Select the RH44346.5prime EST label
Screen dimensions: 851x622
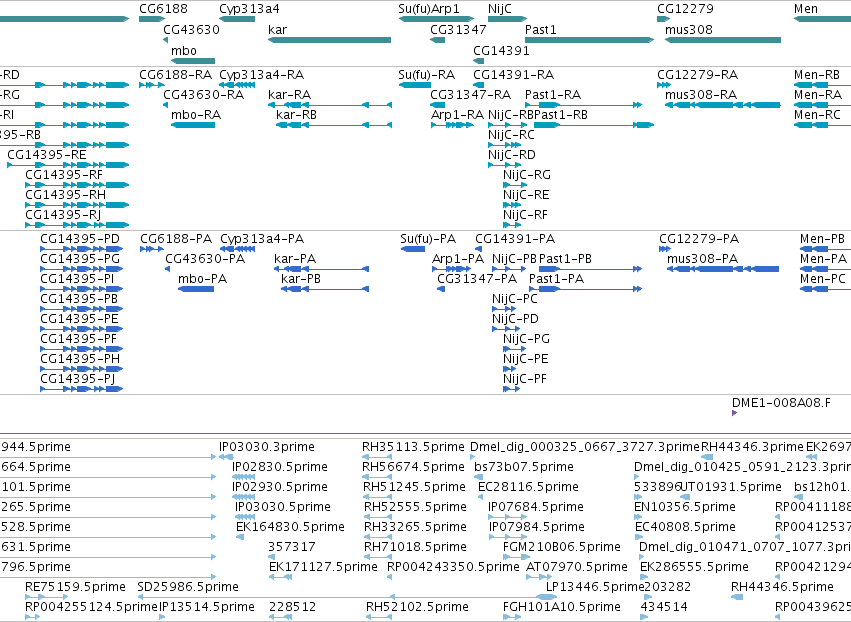(782, 587)
